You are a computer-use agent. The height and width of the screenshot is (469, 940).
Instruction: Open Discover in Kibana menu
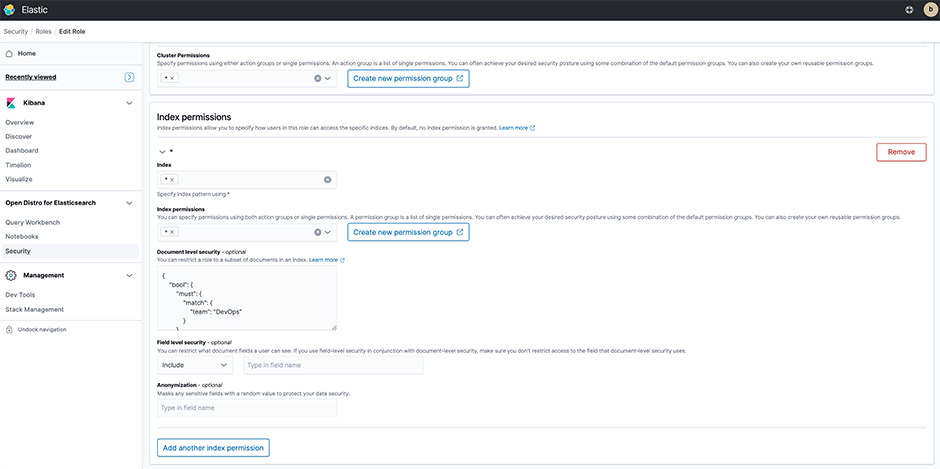[19, 137]
